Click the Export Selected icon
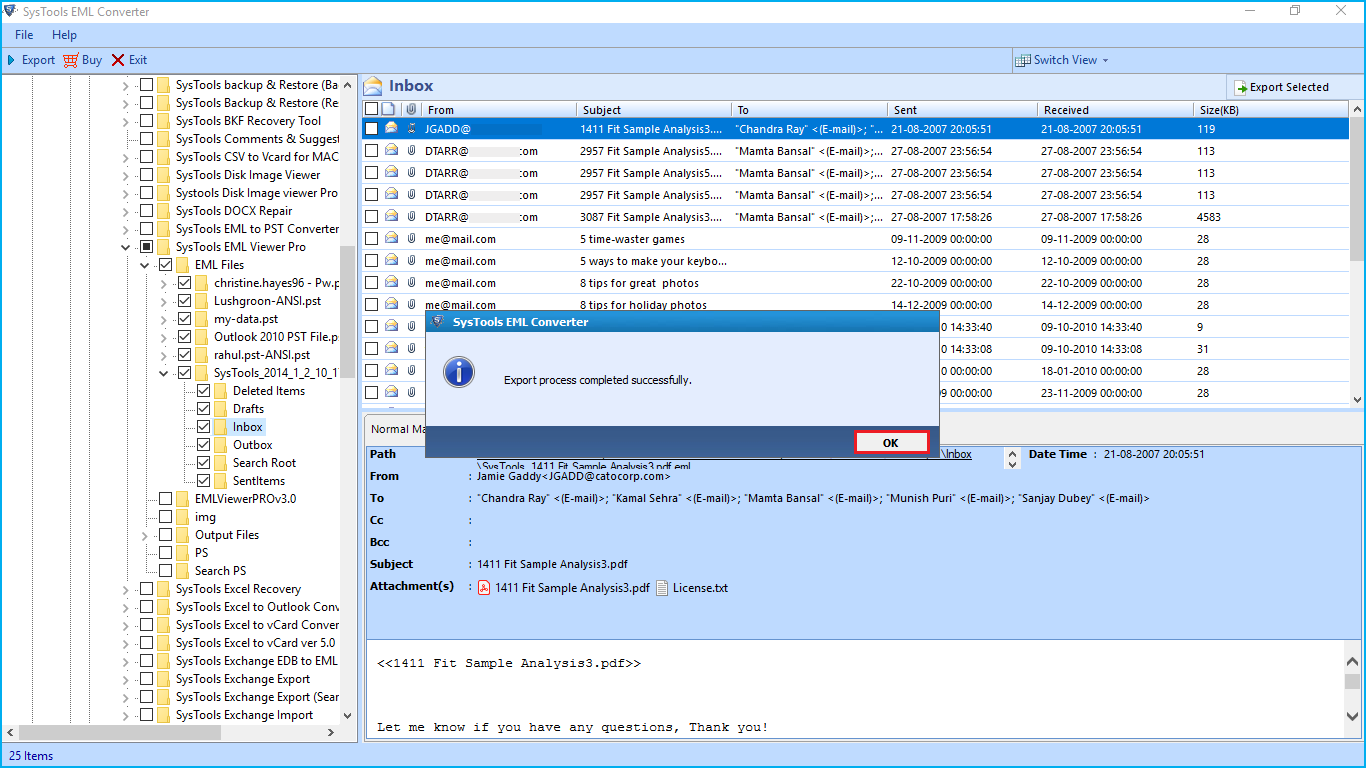Screen dimensions: 1366x768 (1240, 87)
